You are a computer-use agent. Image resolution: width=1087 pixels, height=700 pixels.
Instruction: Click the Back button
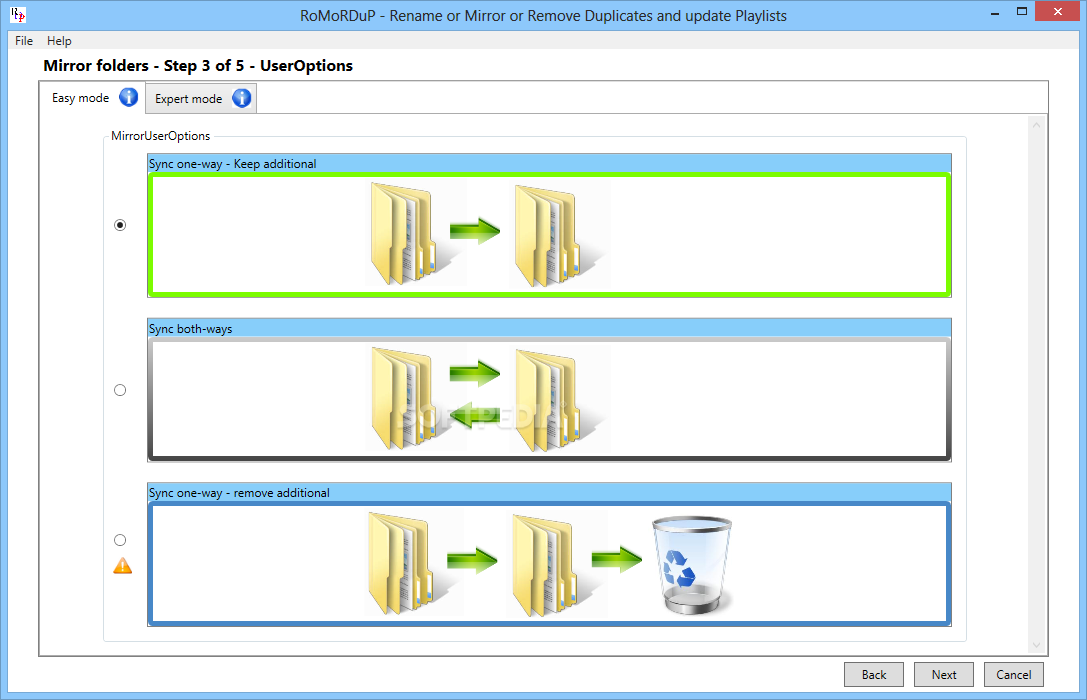[873, 674]
